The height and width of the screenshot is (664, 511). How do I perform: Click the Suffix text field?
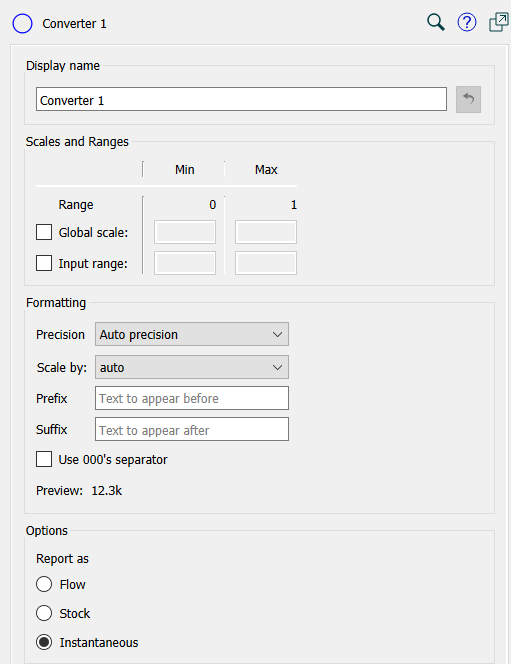point(192,429)
